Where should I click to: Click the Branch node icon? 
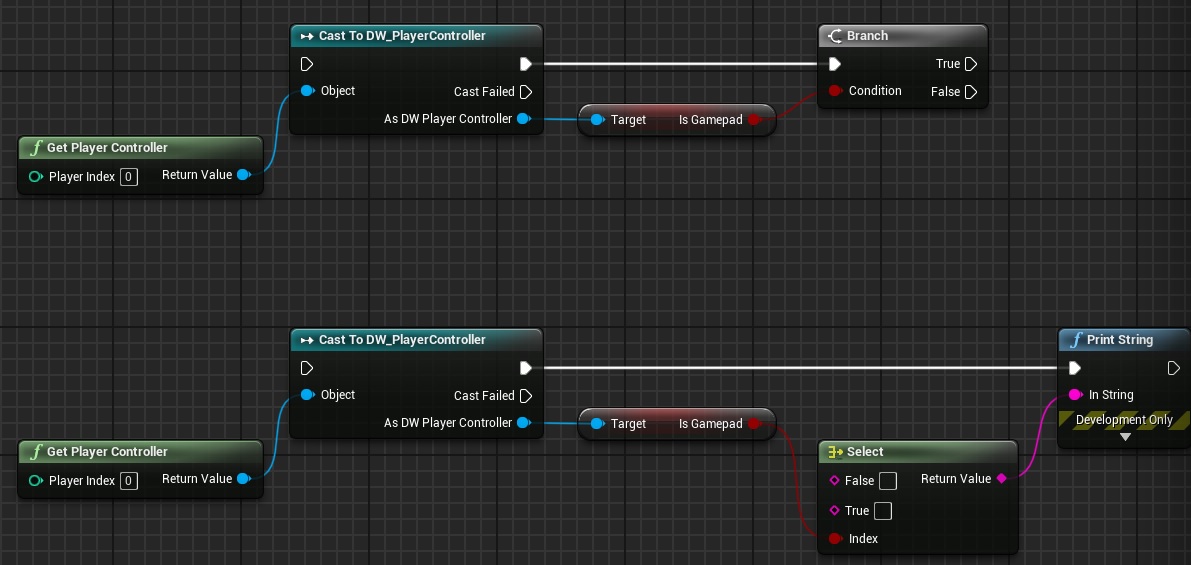835,36
